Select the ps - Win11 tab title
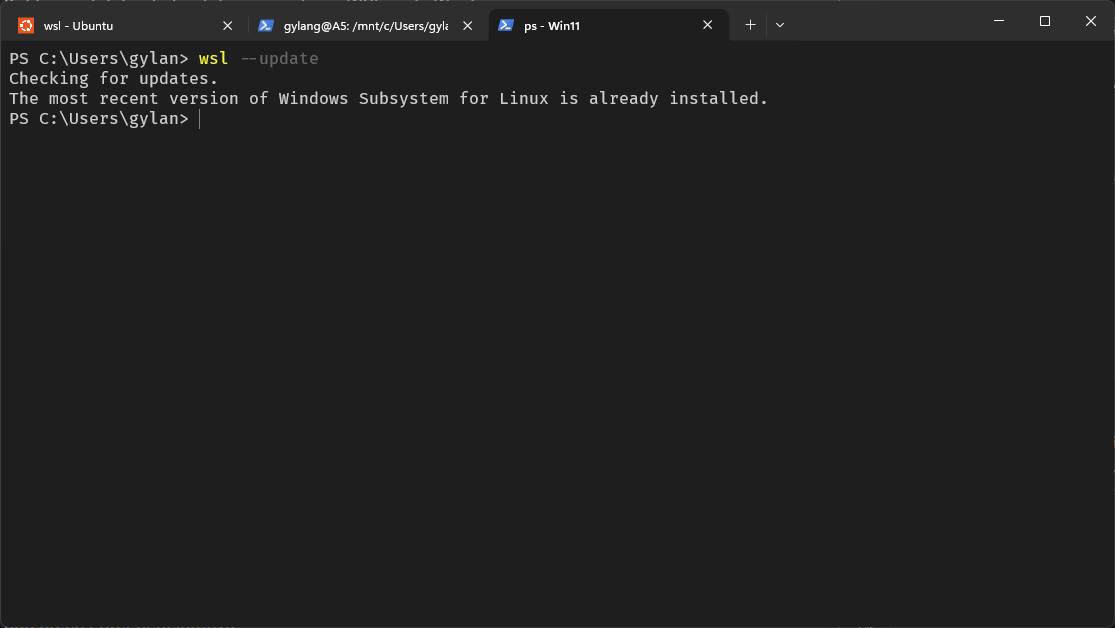This screenshot has height=628, width=1115. (552, 26)
